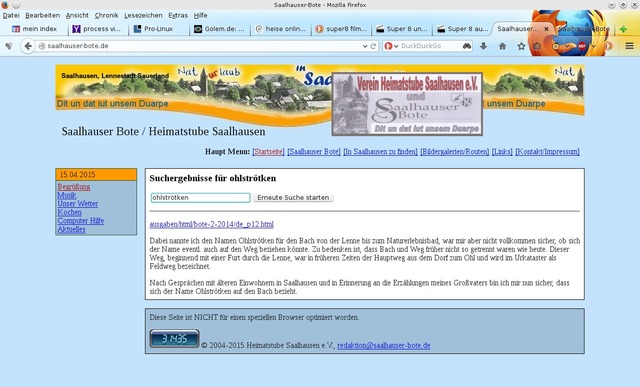Viewport: 640px width, 387px height.
Task: Close the active Saalhauser tab
Action: (546, 29)
